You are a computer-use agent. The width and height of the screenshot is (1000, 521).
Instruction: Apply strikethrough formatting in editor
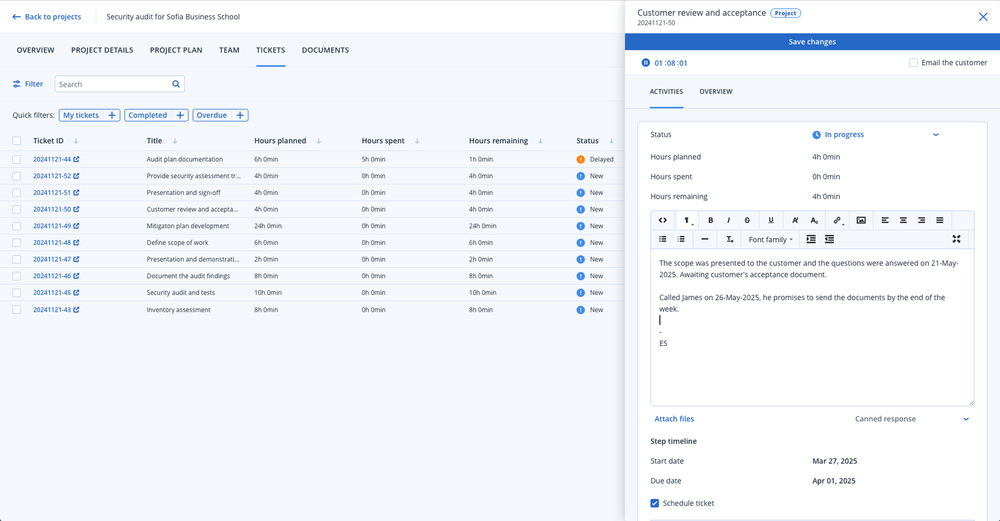click(x=747, y=220)
